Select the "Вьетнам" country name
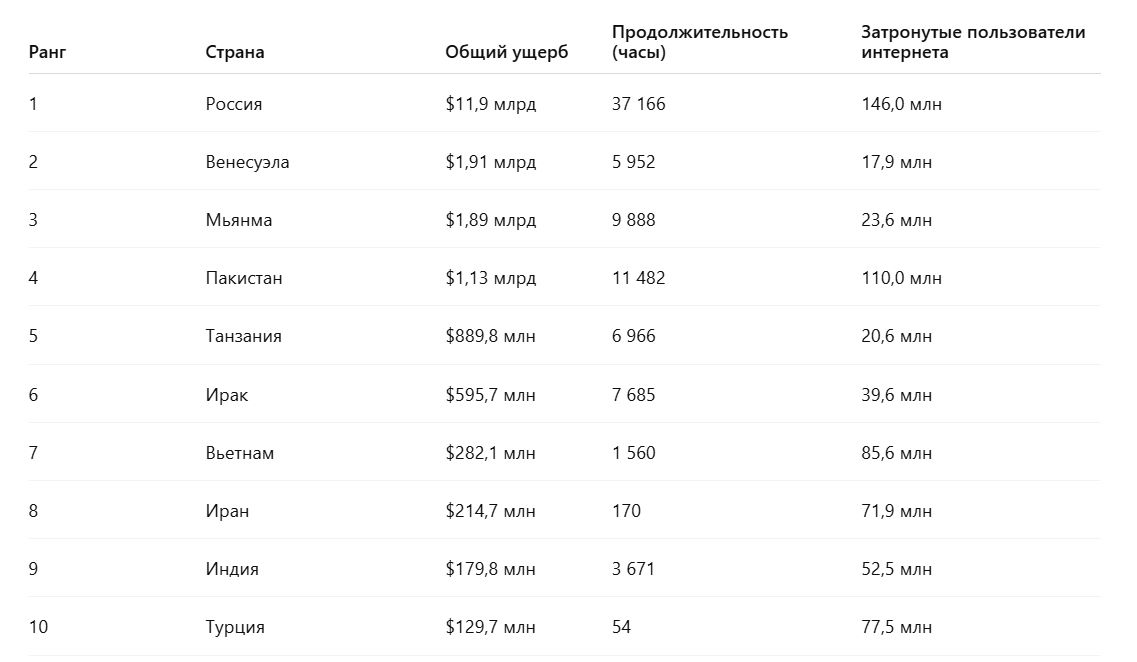Image resolution: width=1137 pixels, height=662 pixels. (x=240, y=453)
